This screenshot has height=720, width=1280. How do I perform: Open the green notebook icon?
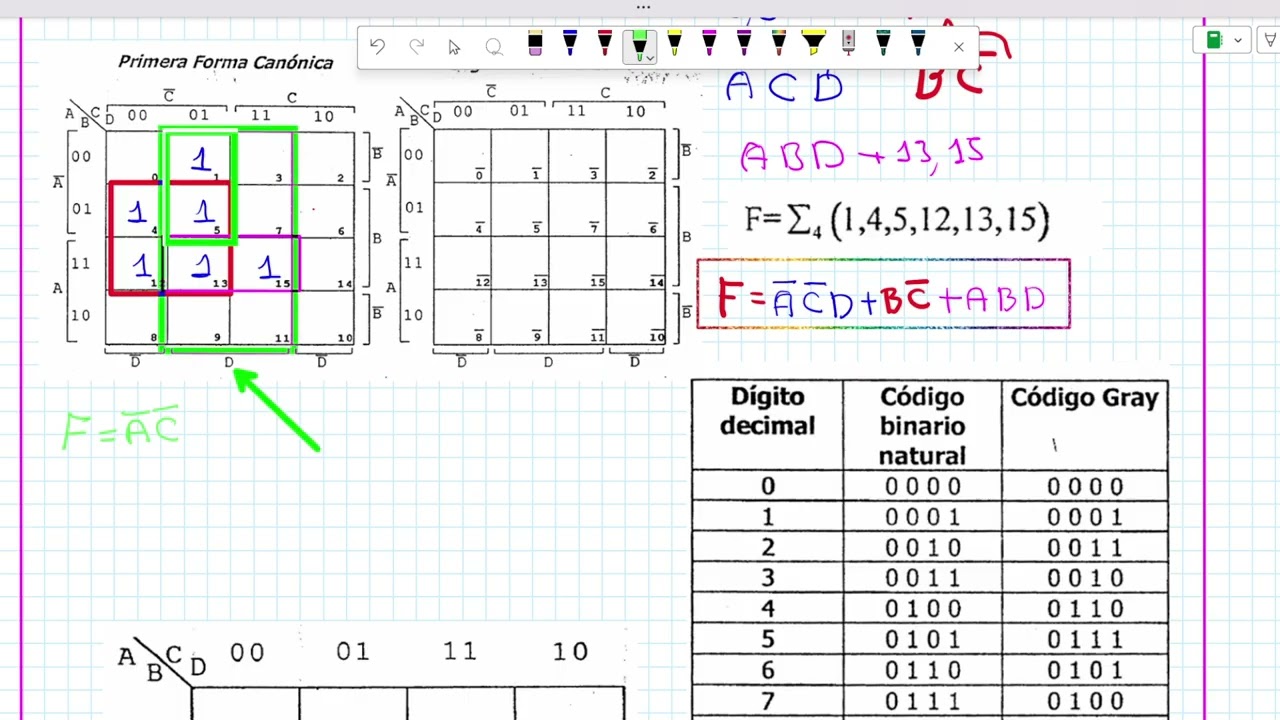(1214, 40)
